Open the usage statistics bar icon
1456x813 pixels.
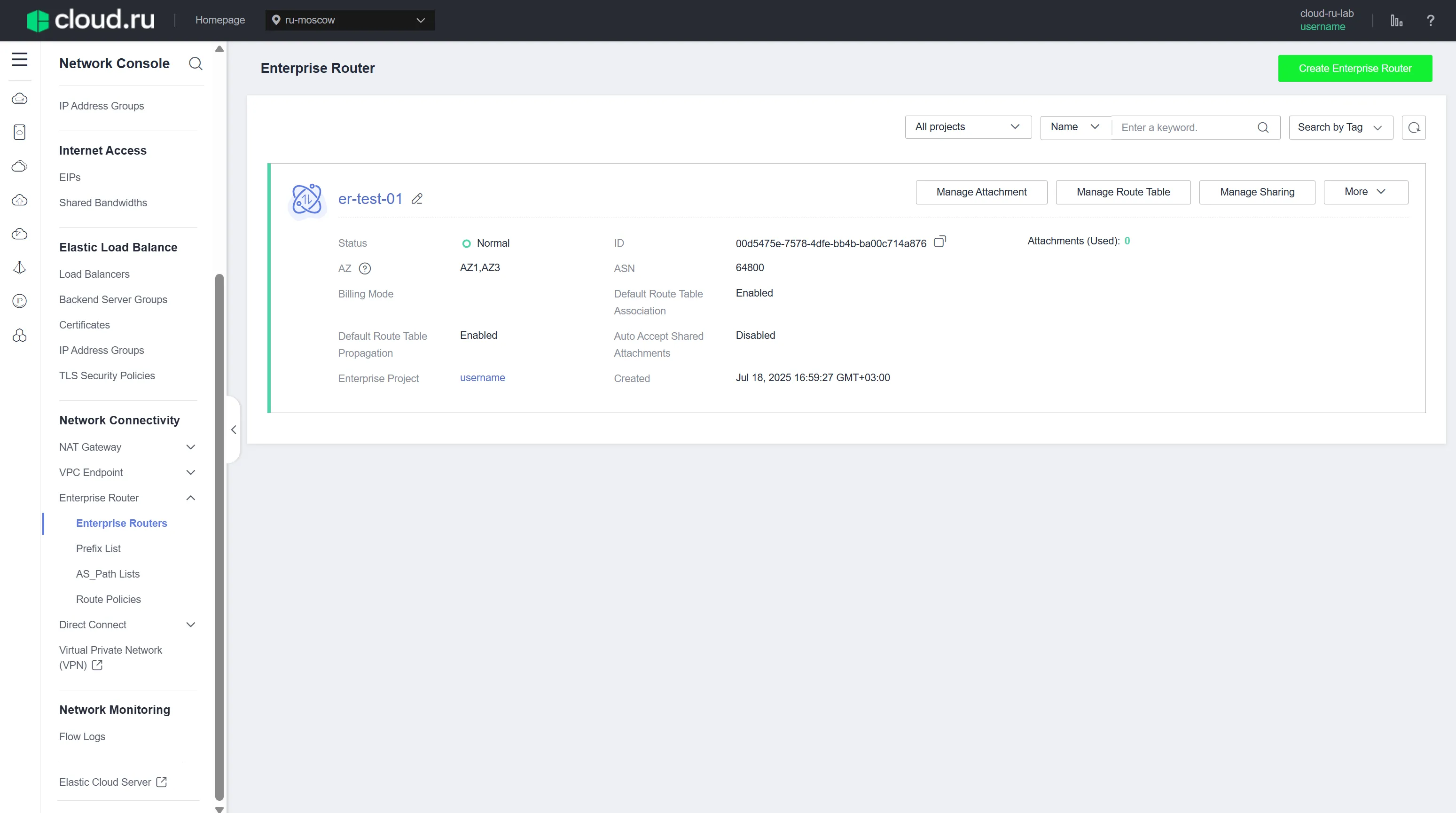(x=1396, y=20)
